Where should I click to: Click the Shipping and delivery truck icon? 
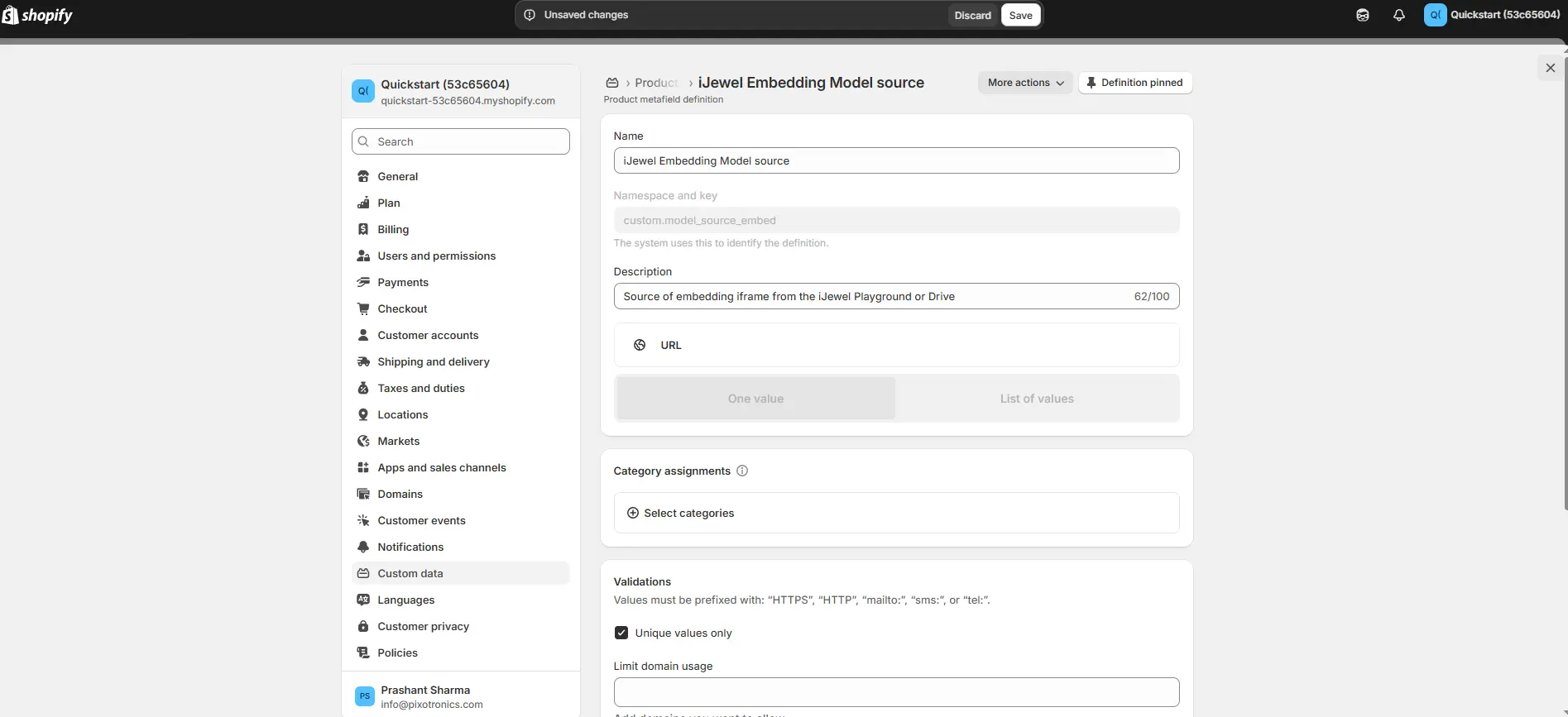[x=363, y=361]
